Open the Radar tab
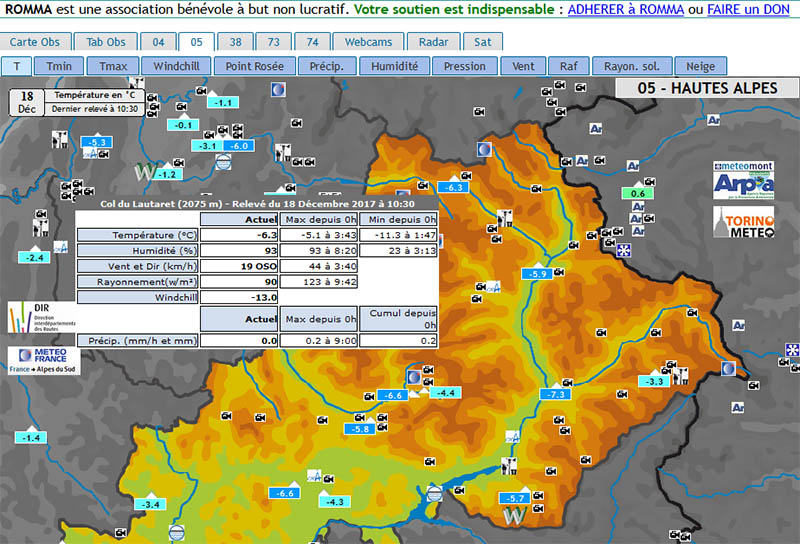The image size is (800, 544). point(434,42)
